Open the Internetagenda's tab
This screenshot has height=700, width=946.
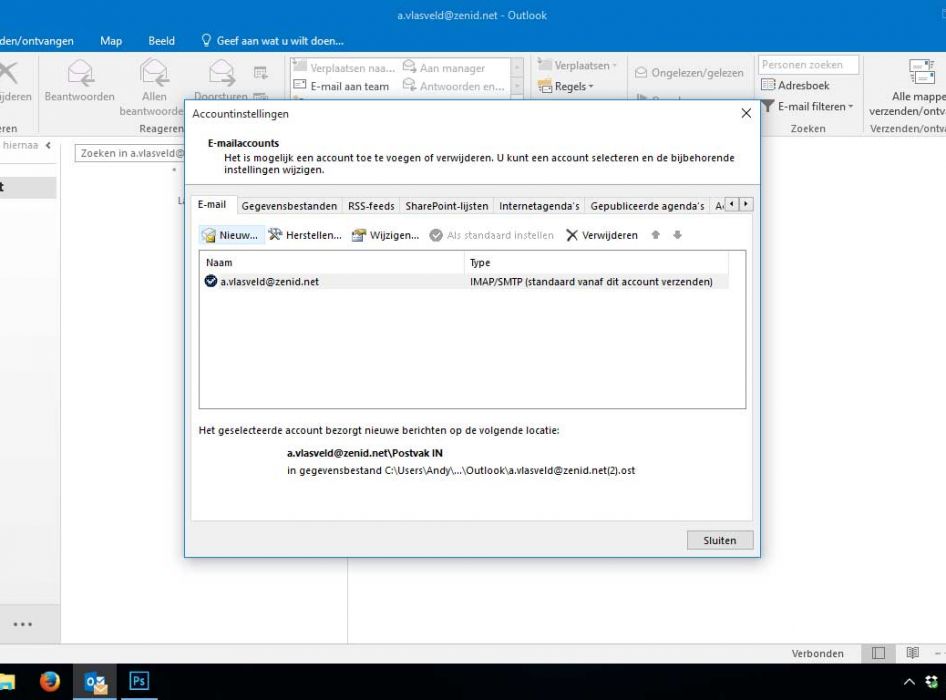[539, 206]
